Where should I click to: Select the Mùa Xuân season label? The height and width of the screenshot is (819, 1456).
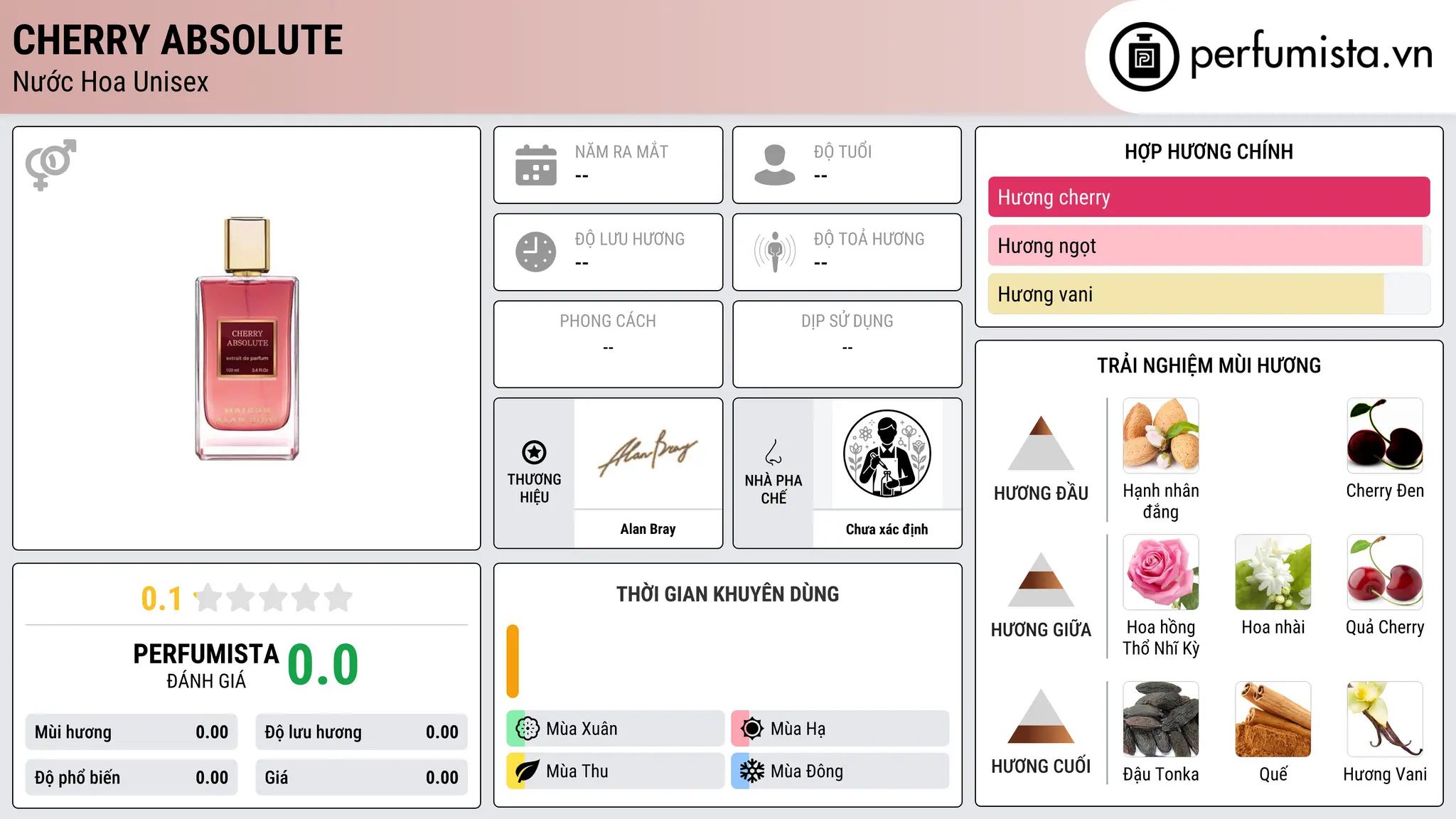click(582, 729)
